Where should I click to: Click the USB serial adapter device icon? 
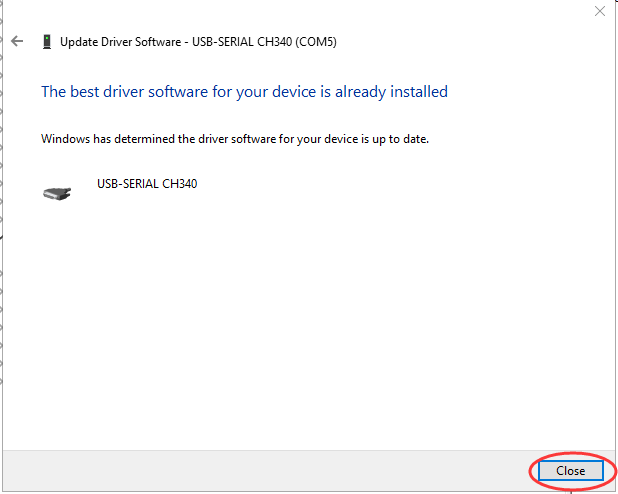click(57, 191)
